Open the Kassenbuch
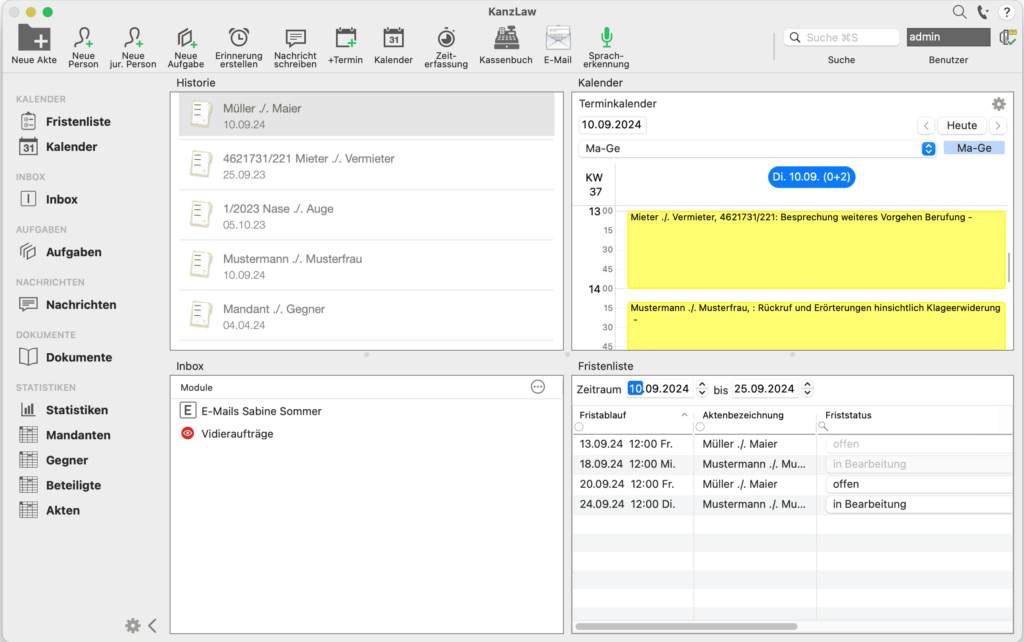Image resolution: width=1024 pixels, height=642 pixels. point(505,45)
